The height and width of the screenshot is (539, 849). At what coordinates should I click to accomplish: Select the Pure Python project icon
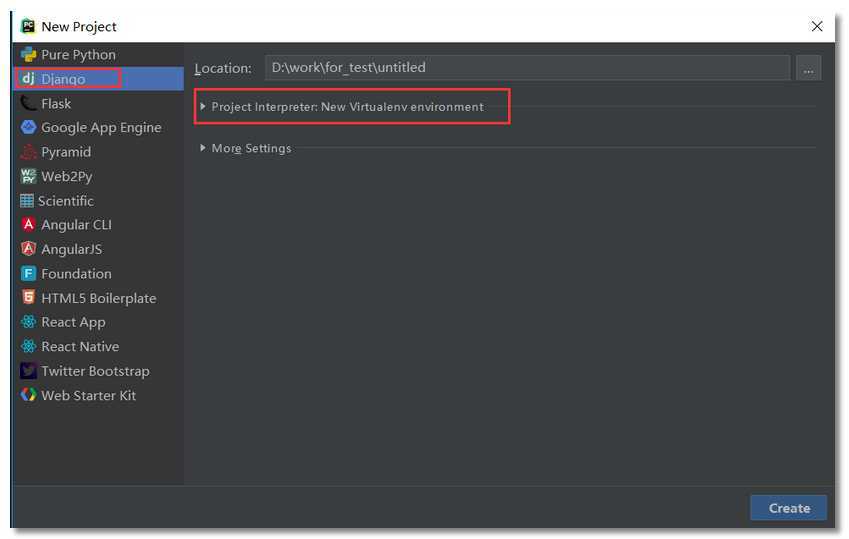coord(28,55)
